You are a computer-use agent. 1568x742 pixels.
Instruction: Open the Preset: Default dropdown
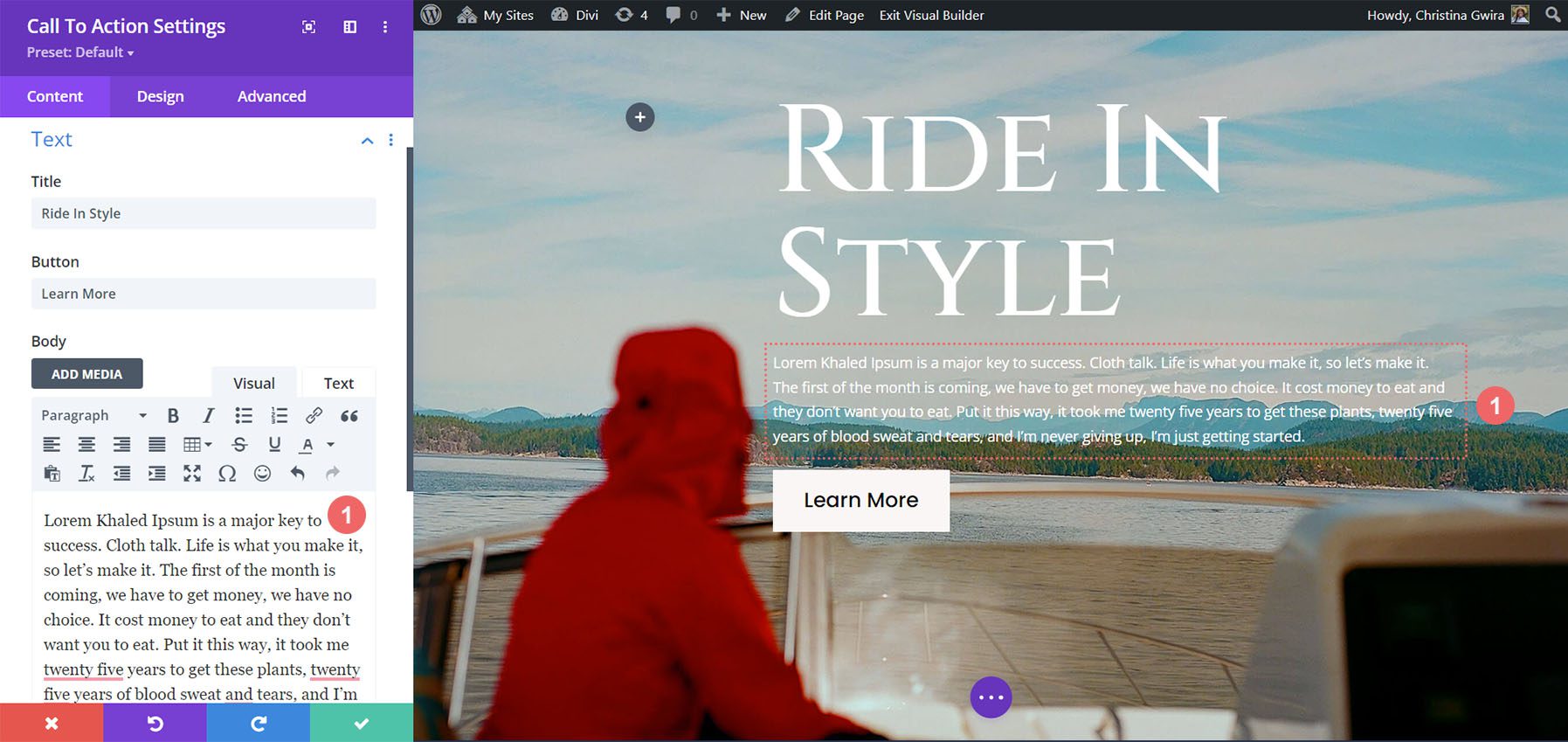pyautogui.click(x=80, y=52)
